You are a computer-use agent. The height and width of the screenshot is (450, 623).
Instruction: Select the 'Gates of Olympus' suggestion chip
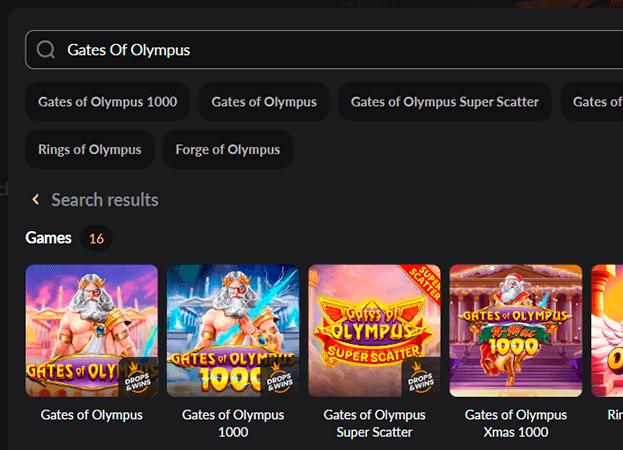click(264, 102)
